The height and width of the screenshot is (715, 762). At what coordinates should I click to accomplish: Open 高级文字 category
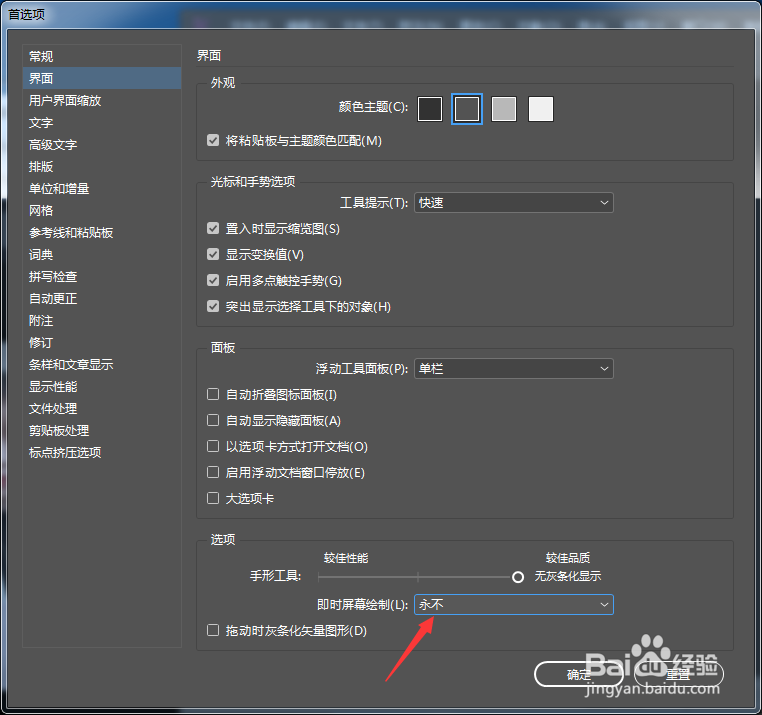(102, 144)
